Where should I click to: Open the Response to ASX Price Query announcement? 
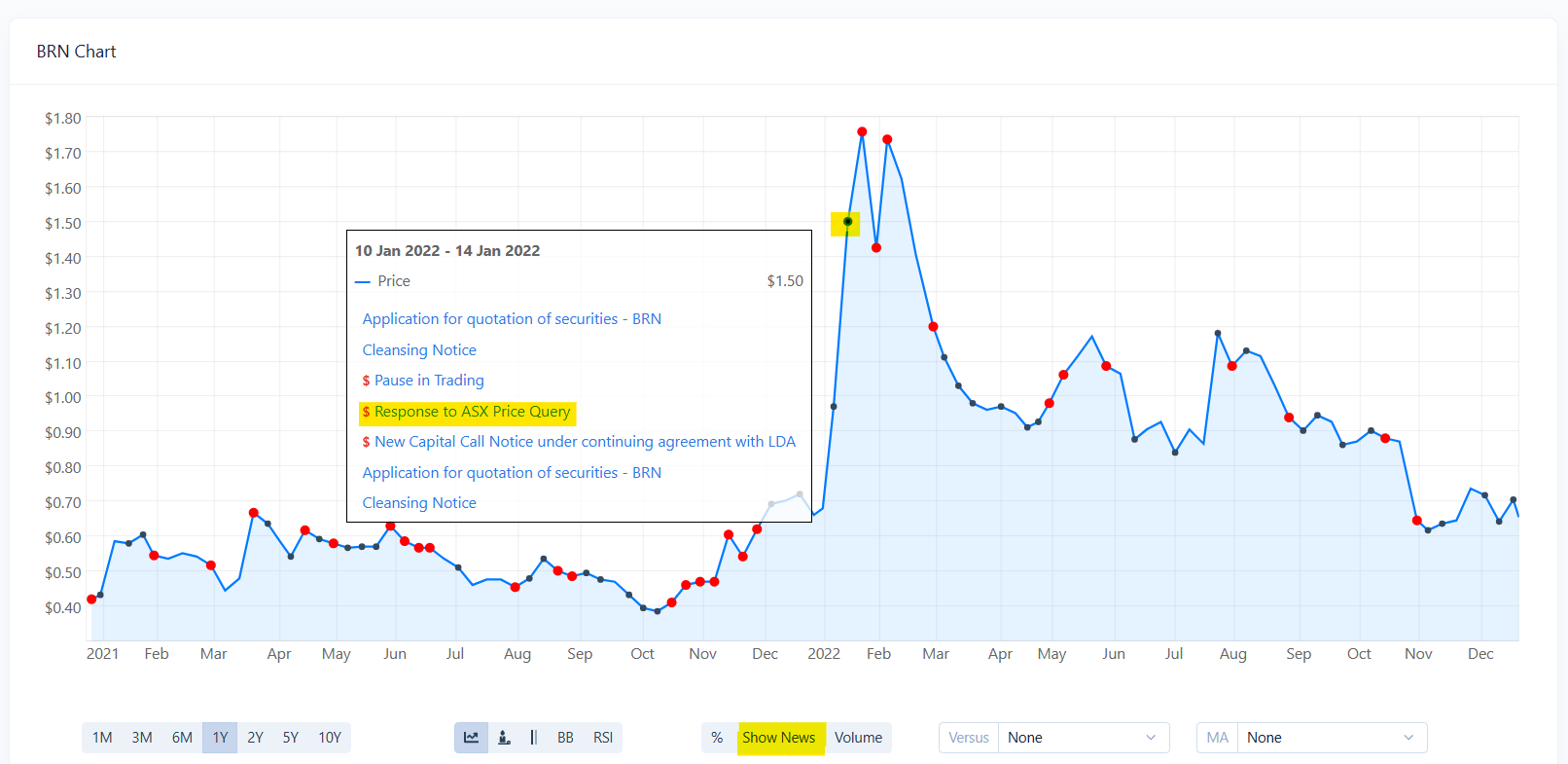[472, 412]
